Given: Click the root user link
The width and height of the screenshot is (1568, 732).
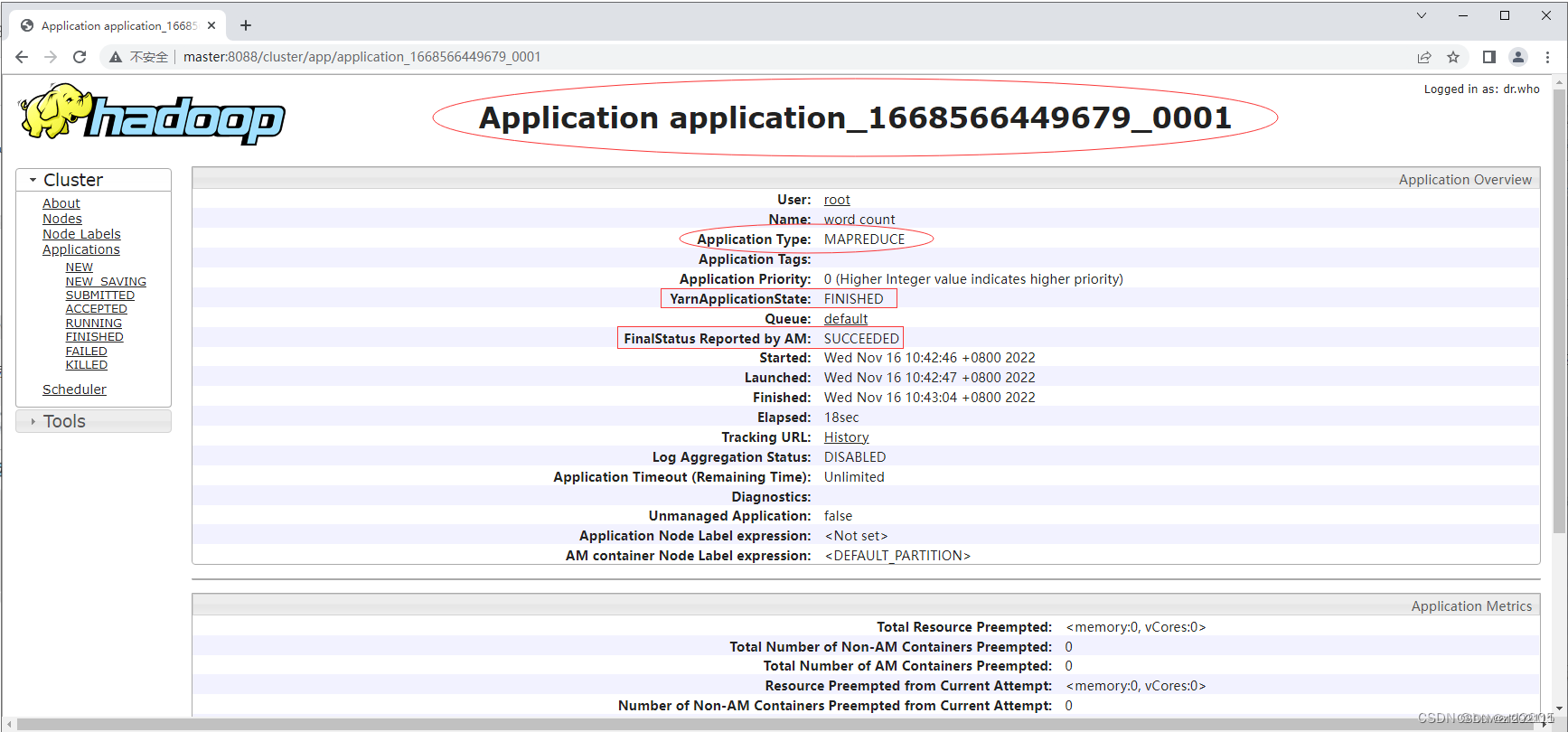Looking at the screenshot, I should click(837, 200).
